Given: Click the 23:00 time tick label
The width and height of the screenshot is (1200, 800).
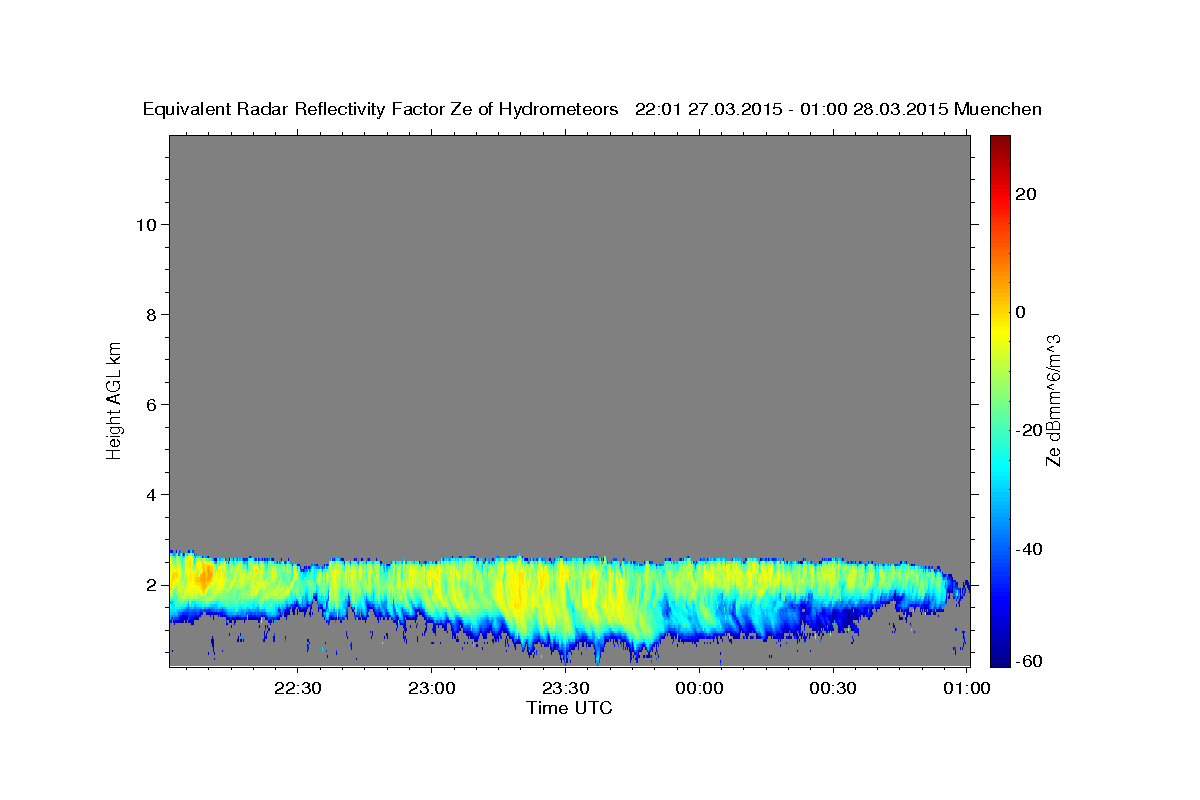Looking at the screenshot, I should point(431,688).
